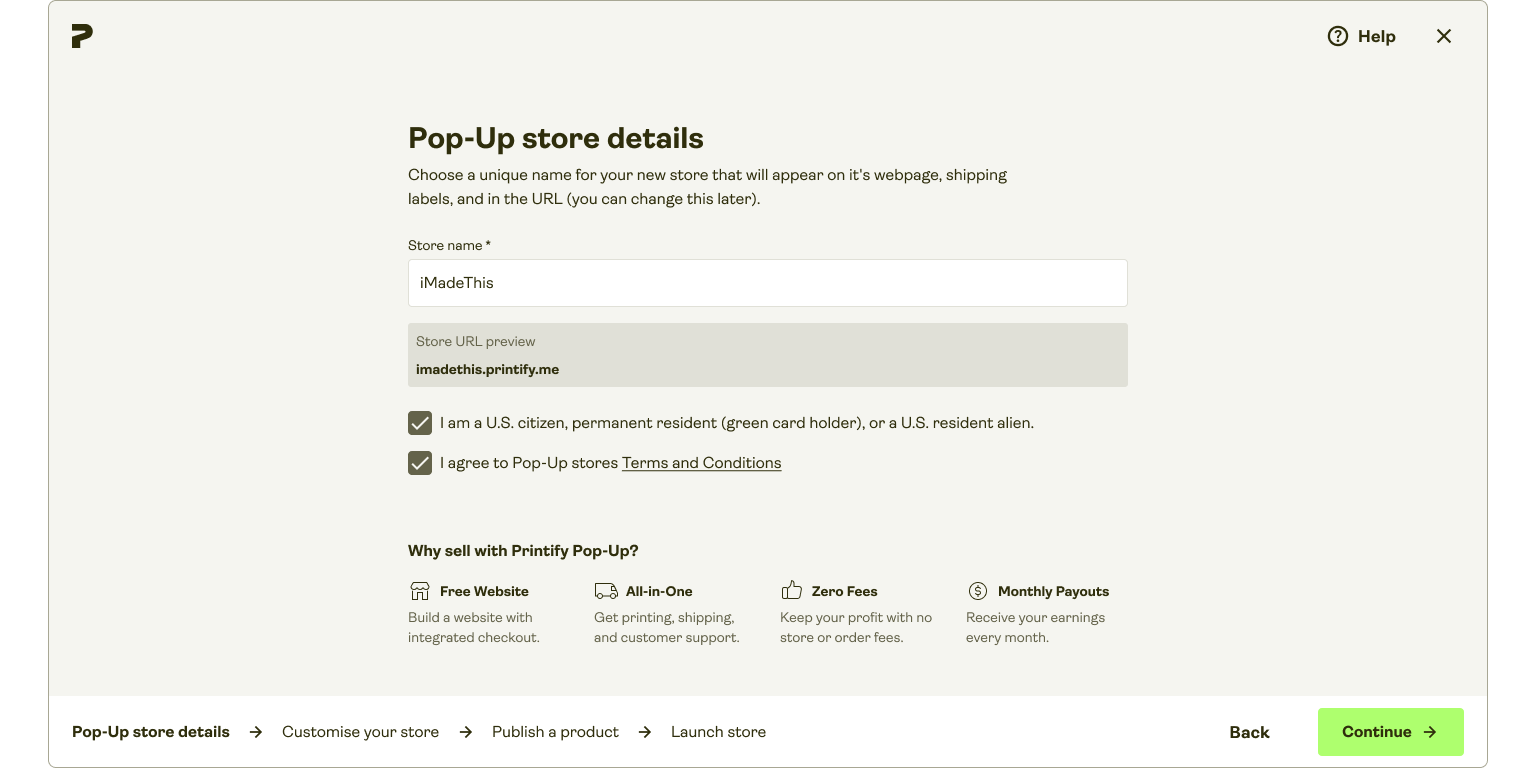
Task: Uncheck the agree to Terms checkbox
Action: pos(420,463)
